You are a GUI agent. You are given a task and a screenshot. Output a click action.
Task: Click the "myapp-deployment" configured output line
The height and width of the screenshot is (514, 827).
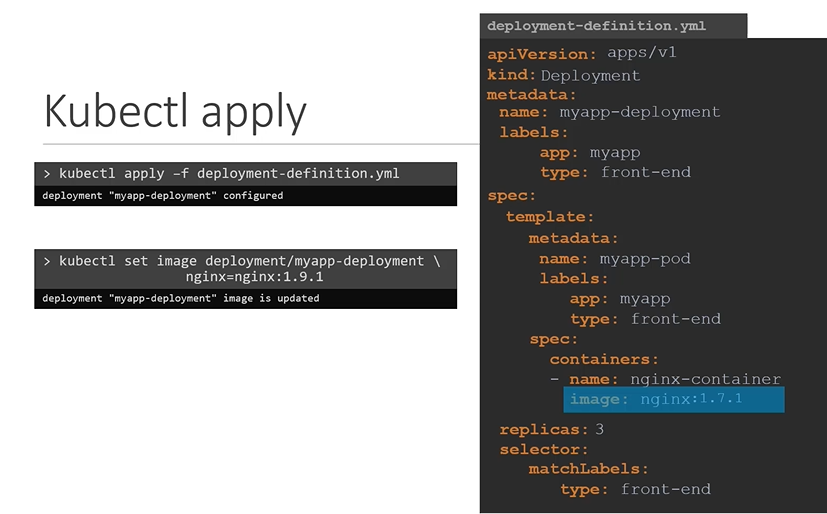pos(163,196)
